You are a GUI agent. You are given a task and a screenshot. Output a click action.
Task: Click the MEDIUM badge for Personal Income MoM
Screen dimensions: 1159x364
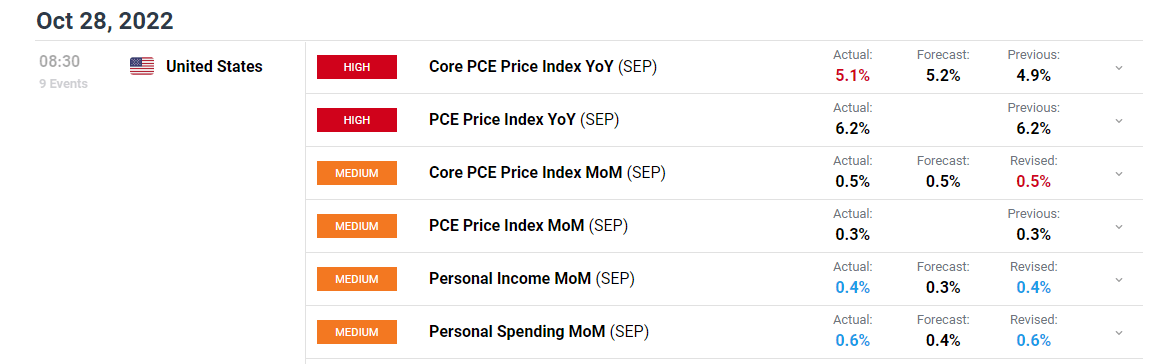coord(357,279)
